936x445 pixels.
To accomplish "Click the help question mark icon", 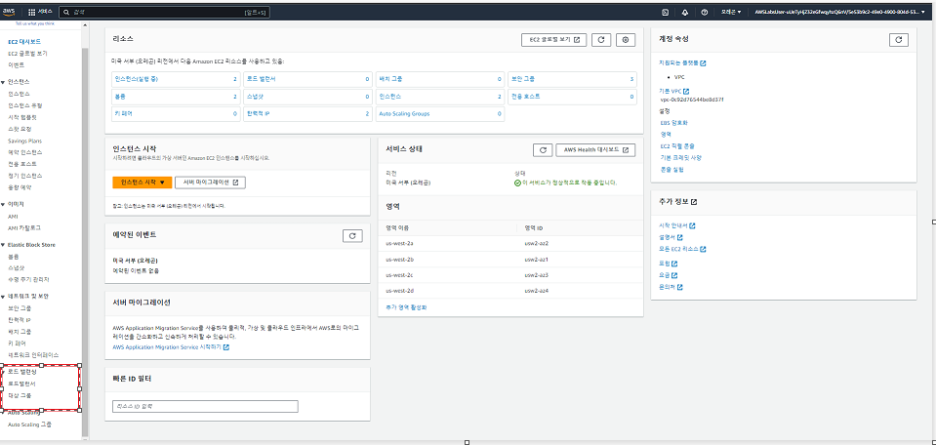I will pos(704,12).
